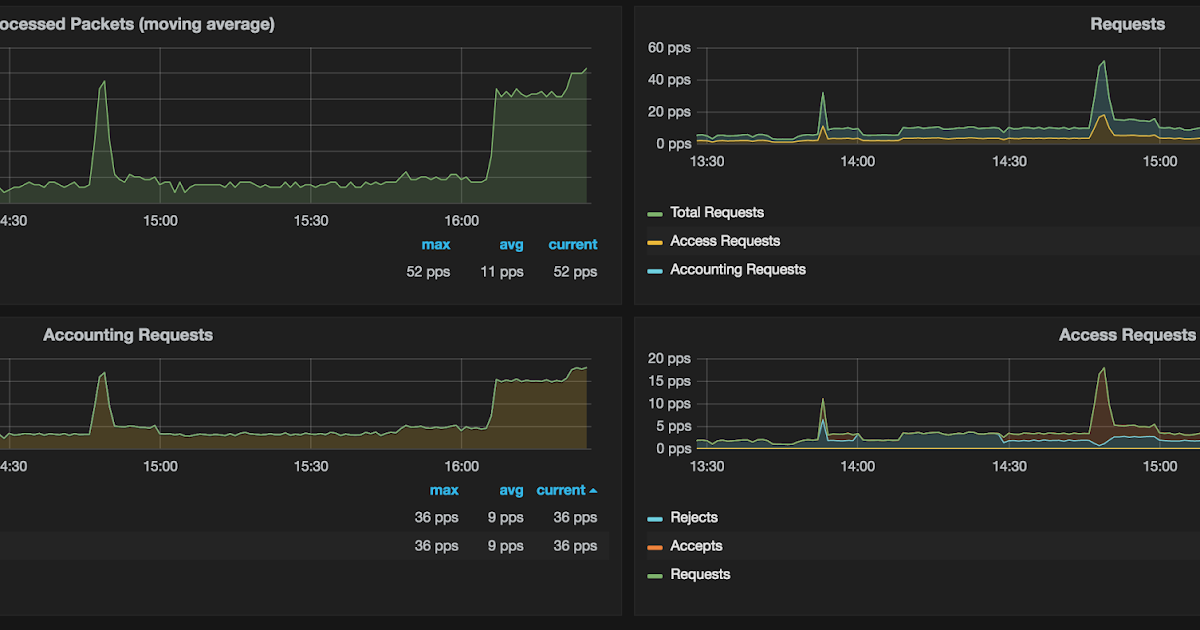Open the Accounting Requests panel menu

coord(128,335)
